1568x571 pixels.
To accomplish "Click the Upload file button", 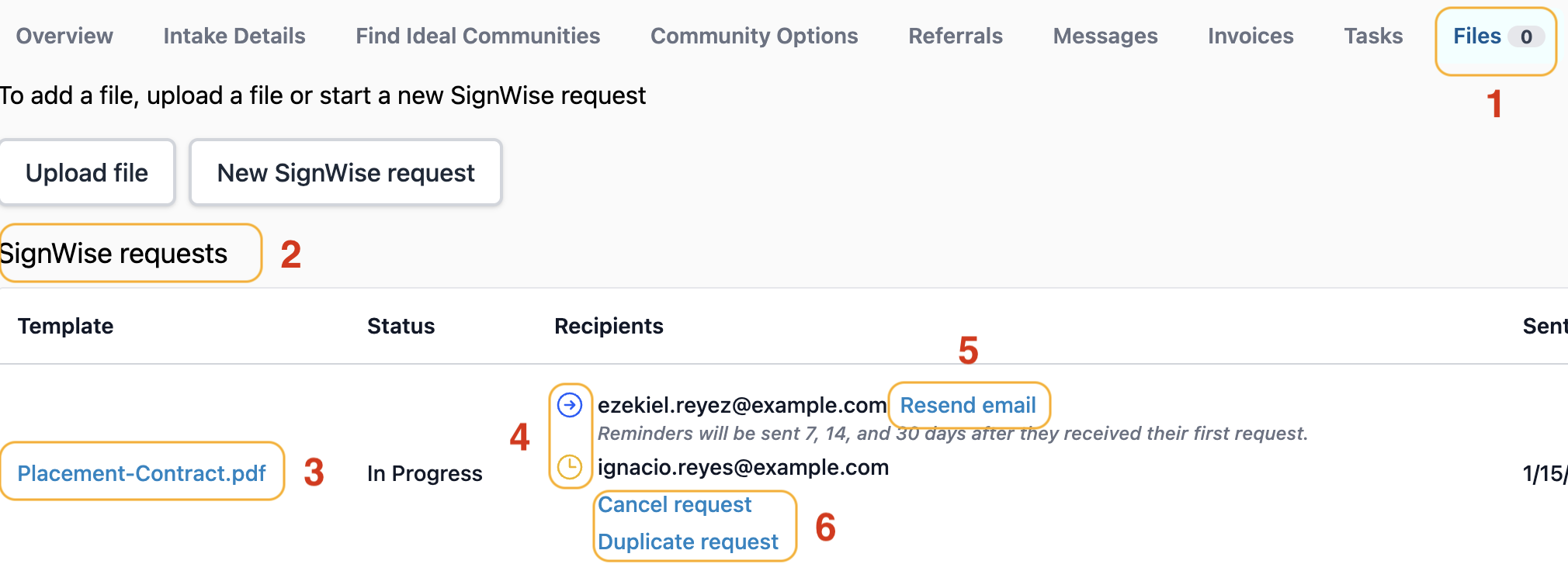I will [x=87, y=173].
